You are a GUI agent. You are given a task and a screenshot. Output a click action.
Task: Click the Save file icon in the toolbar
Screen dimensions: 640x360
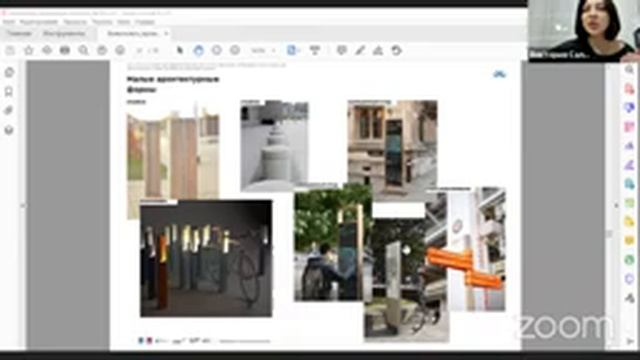tap(10, 51)
